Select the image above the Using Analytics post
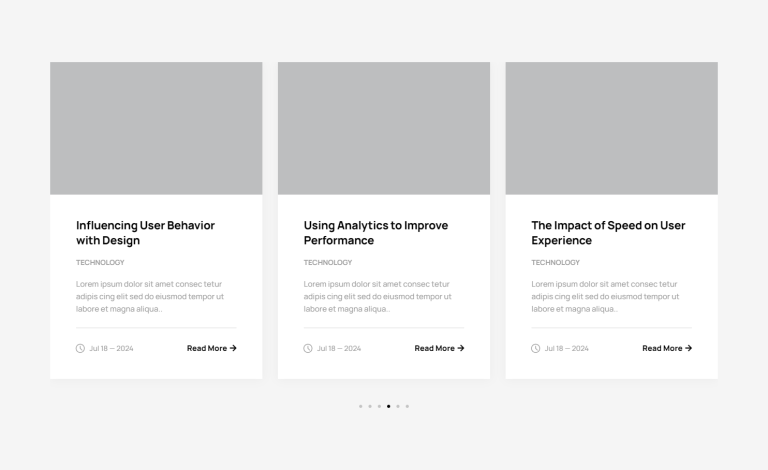 click(384, 128)
